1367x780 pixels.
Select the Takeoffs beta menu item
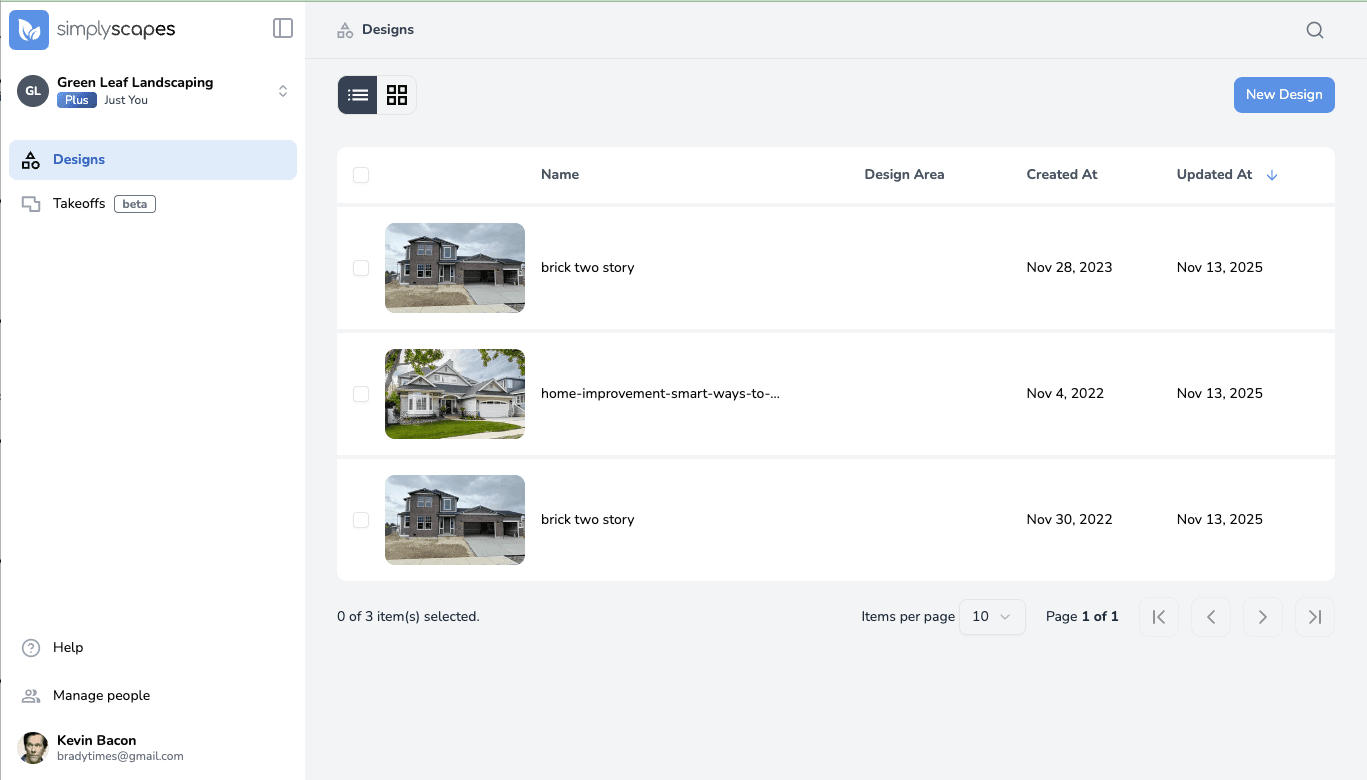click(x=79, y=203)
